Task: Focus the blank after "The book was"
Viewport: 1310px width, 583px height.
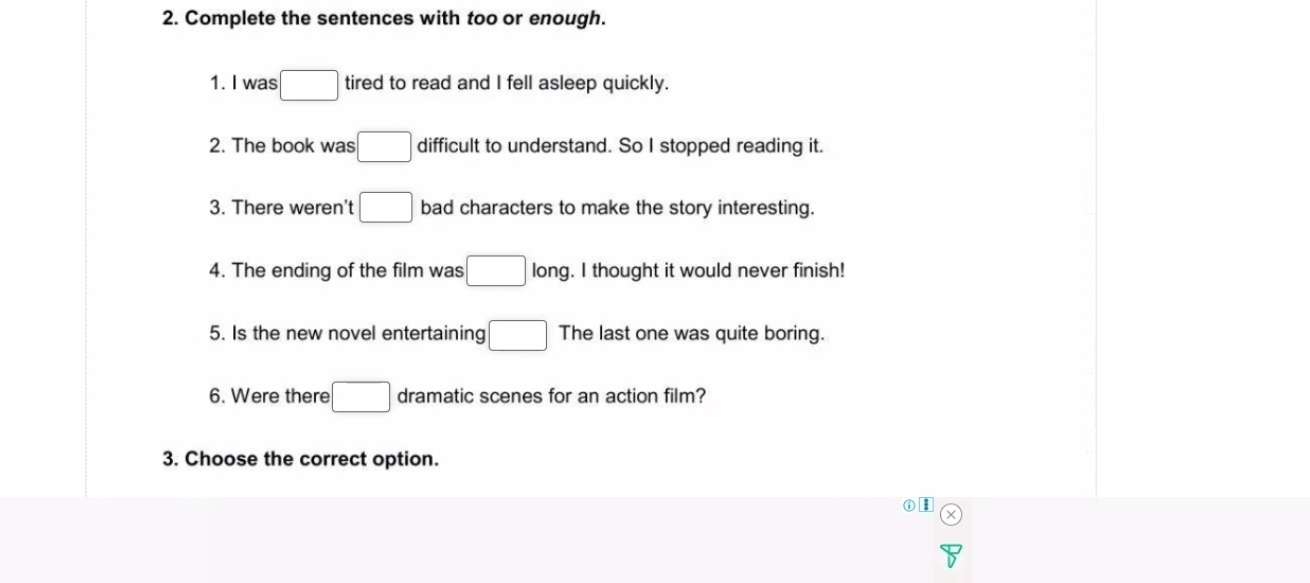Action: click(x=385, y=147)
